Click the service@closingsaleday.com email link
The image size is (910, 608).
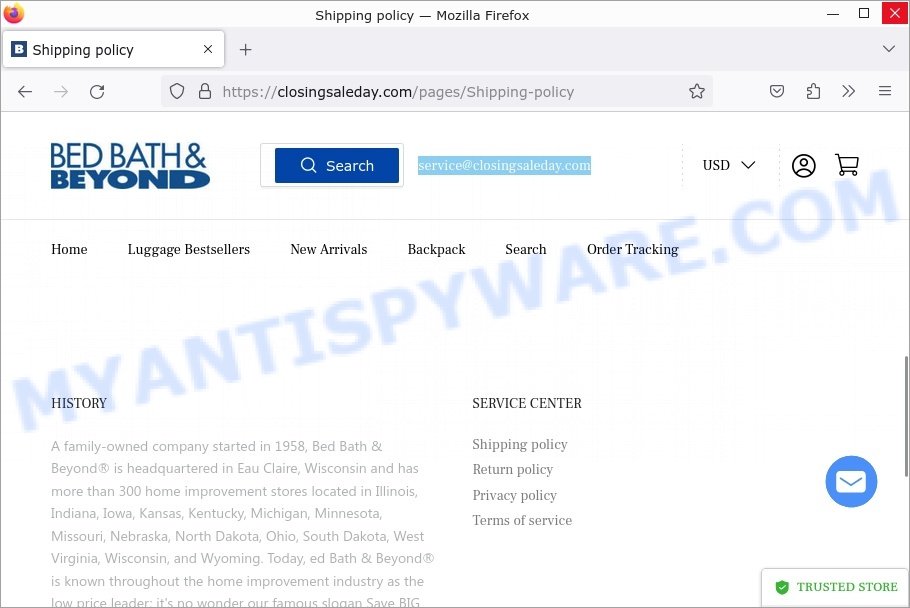tap(504, 165)
